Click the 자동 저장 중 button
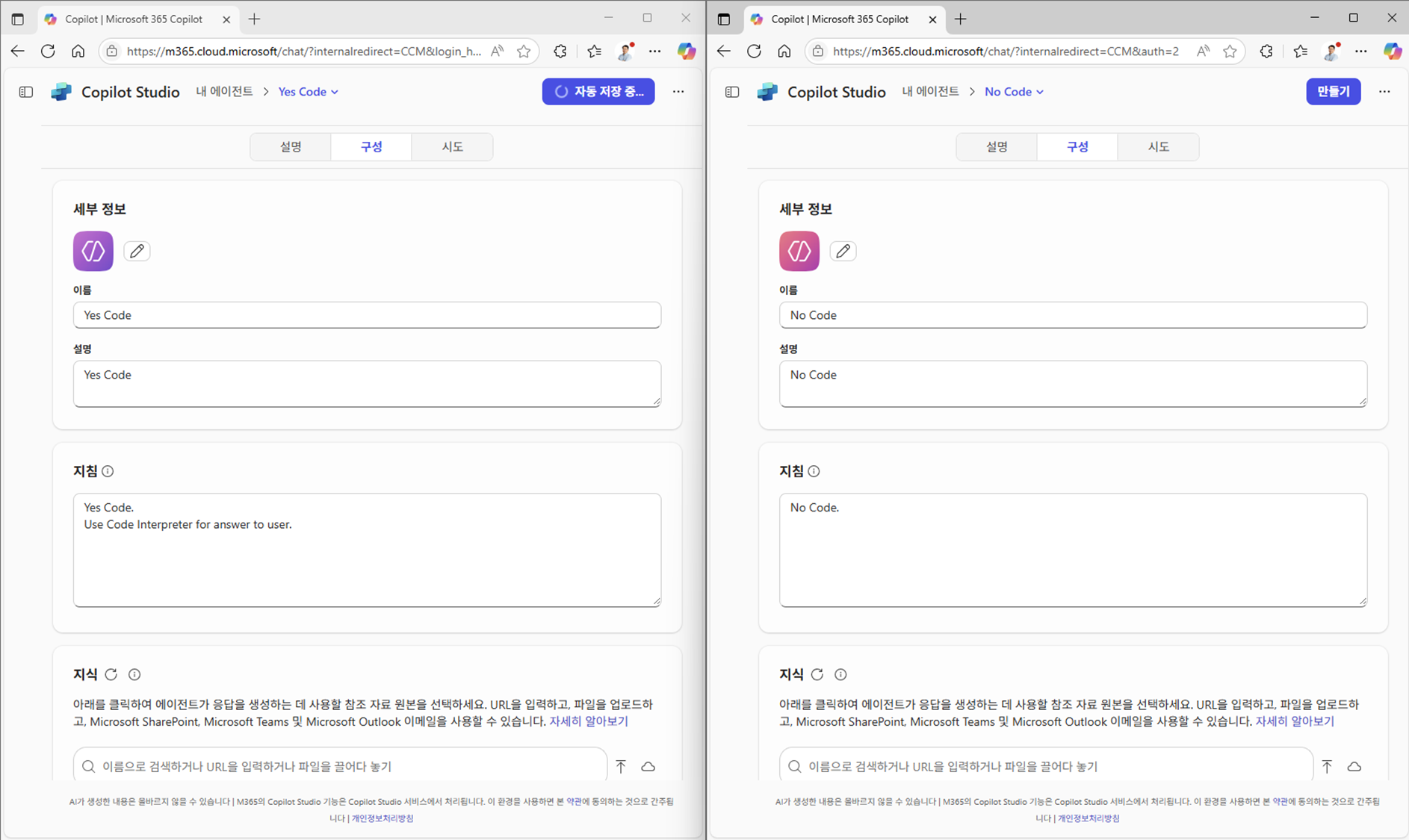This screenshot has height=840, width=1409. (x=598, y=91)
